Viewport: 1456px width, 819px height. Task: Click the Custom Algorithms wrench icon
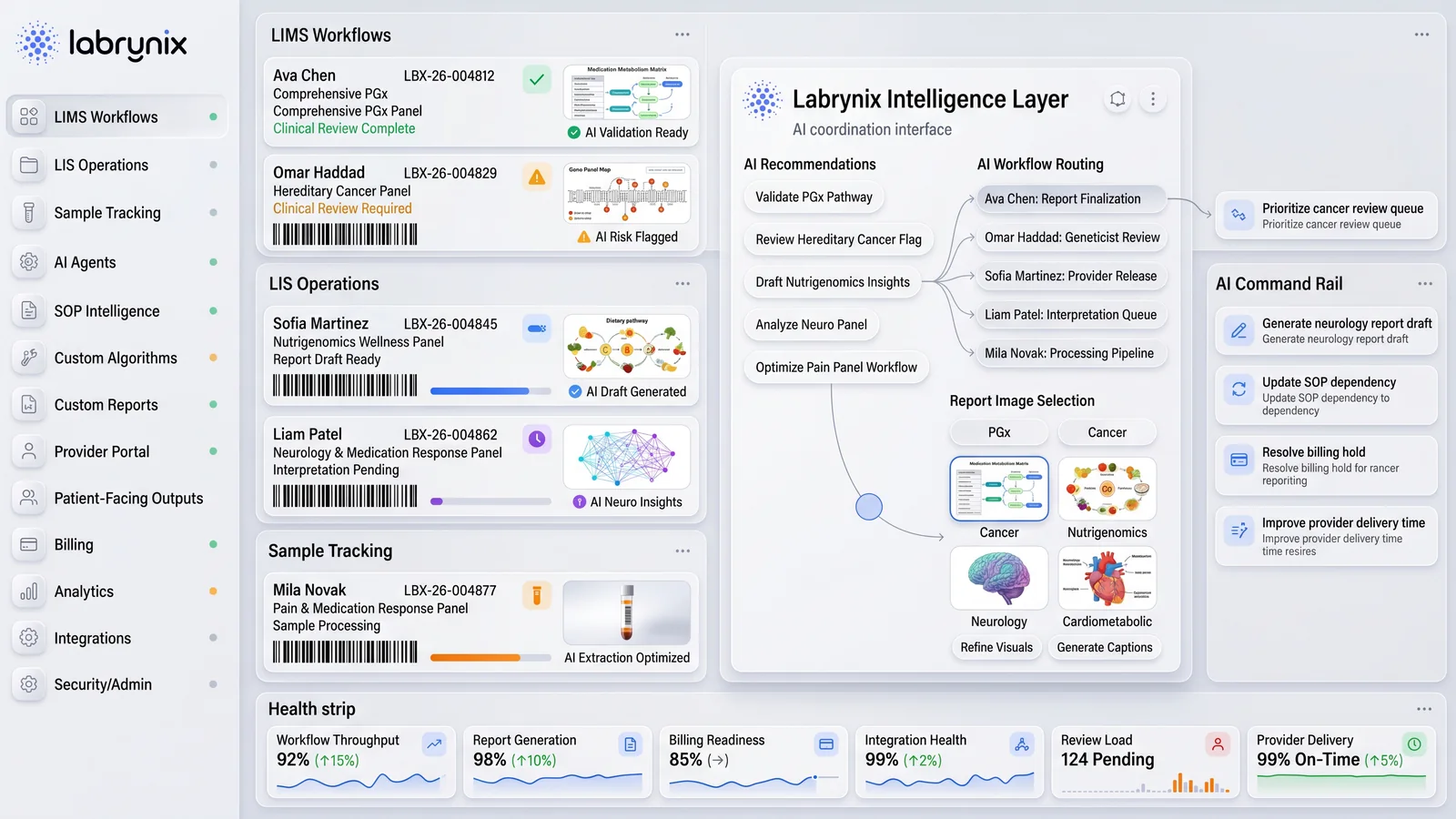[x=29, y=358]
